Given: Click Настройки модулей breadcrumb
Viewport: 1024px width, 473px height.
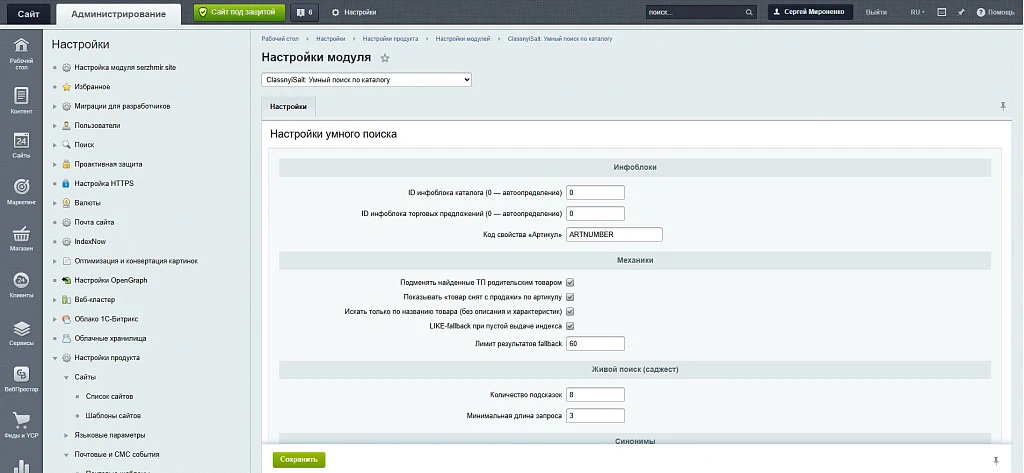Looking at the screenshot, I should click(x=463, y=39).
